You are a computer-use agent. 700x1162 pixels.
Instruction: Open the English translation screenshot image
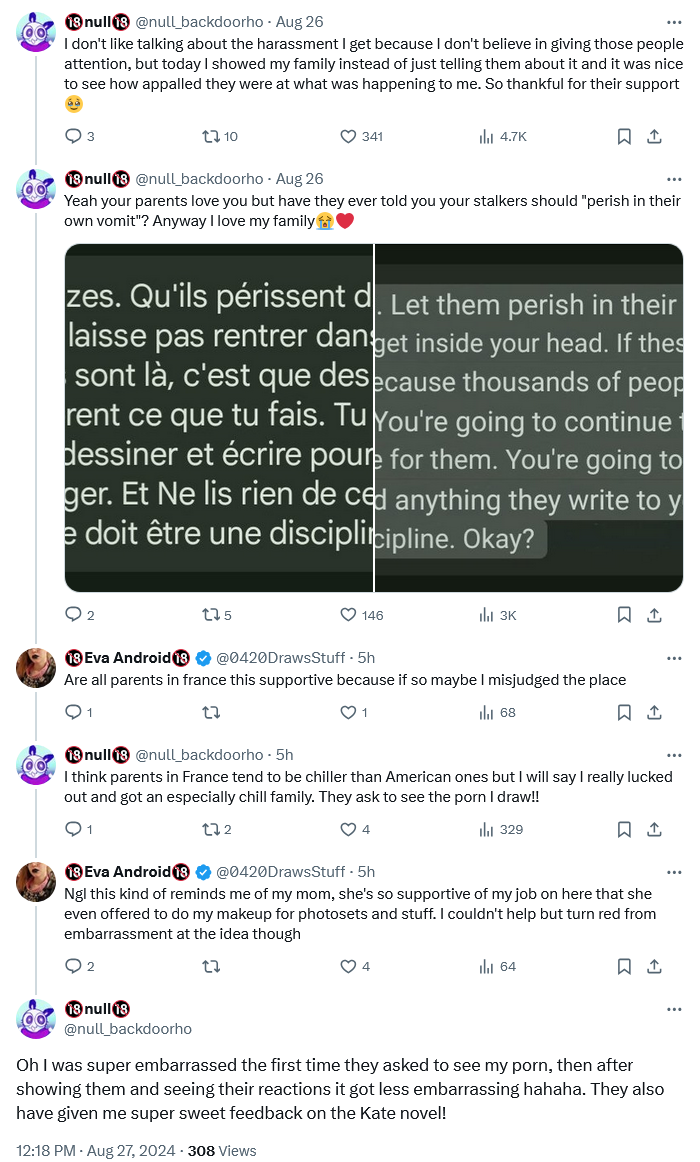(529, 418)
